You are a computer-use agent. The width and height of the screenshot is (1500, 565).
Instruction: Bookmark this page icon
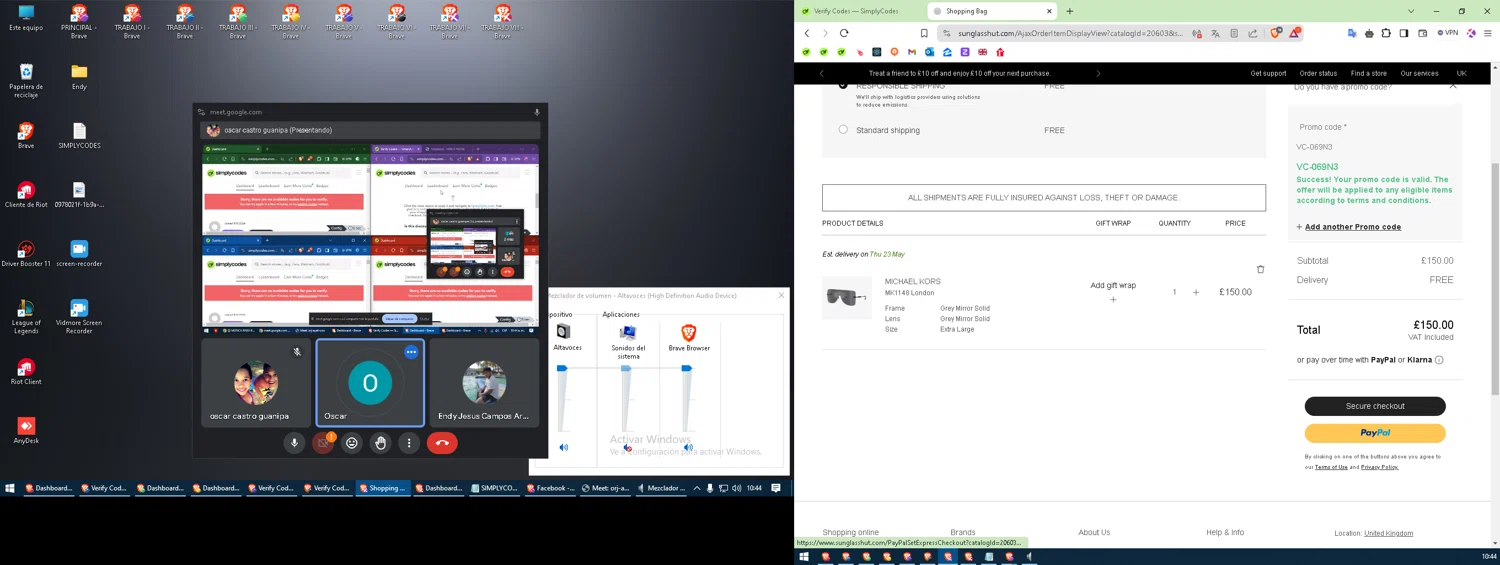point(924,33)
